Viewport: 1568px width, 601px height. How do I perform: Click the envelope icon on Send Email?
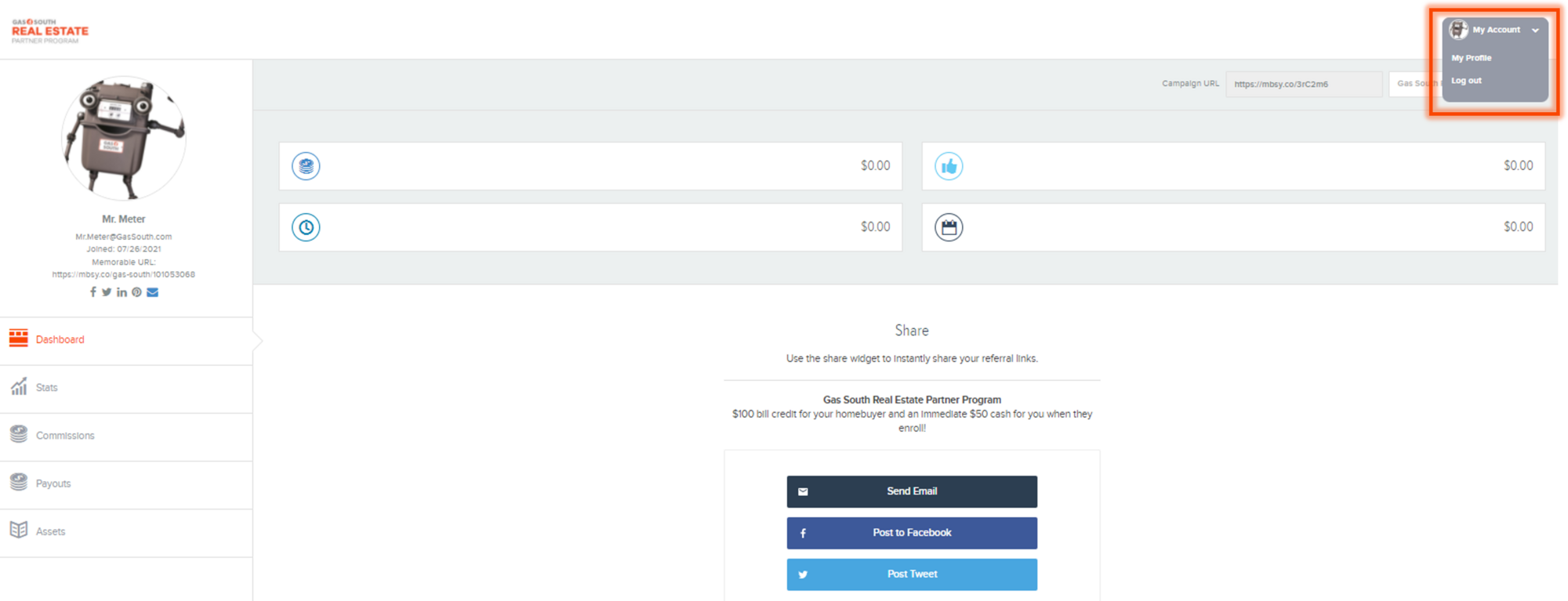tap(803, 492)
